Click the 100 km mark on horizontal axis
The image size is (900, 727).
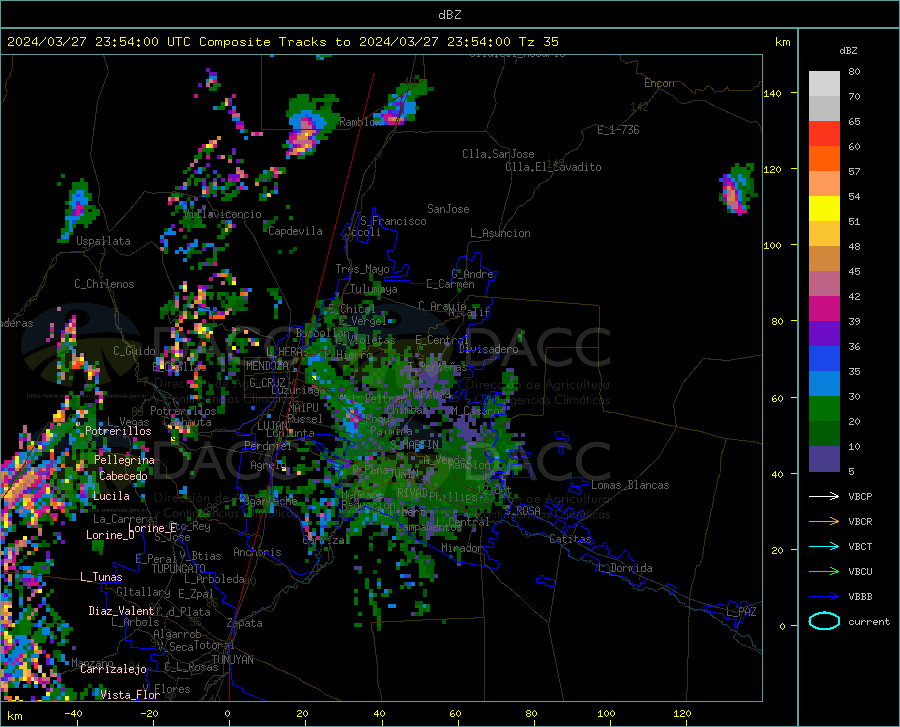tap(606, 714)
